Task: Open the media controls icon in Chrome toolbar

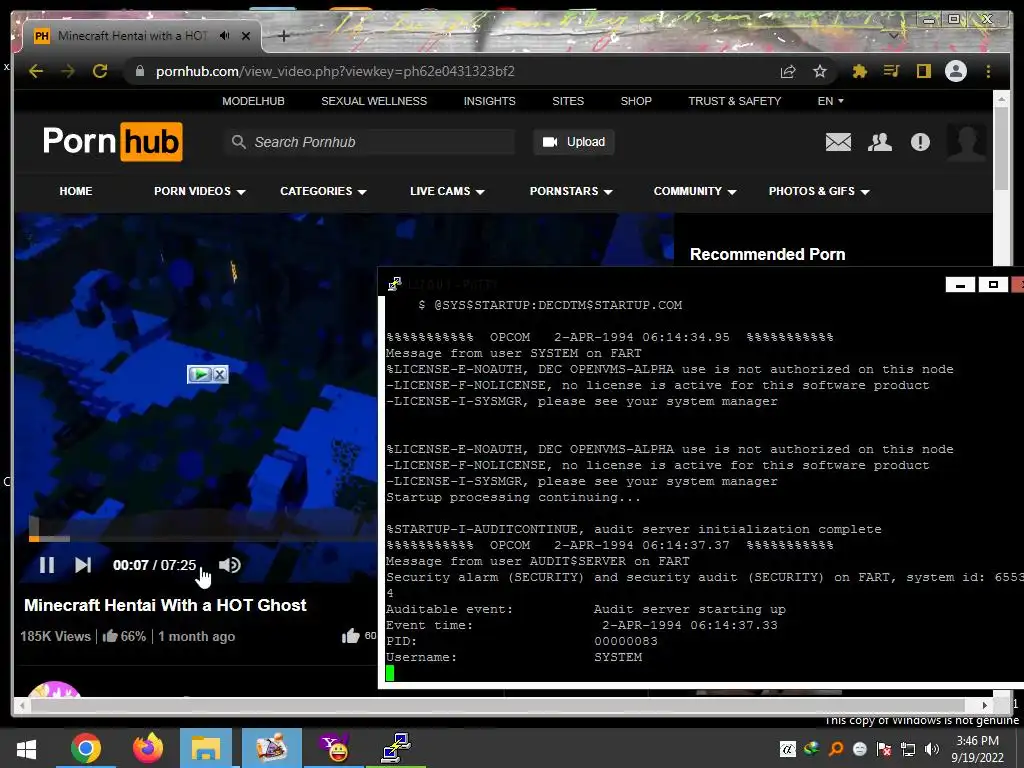Action: (x=891, y=71)
